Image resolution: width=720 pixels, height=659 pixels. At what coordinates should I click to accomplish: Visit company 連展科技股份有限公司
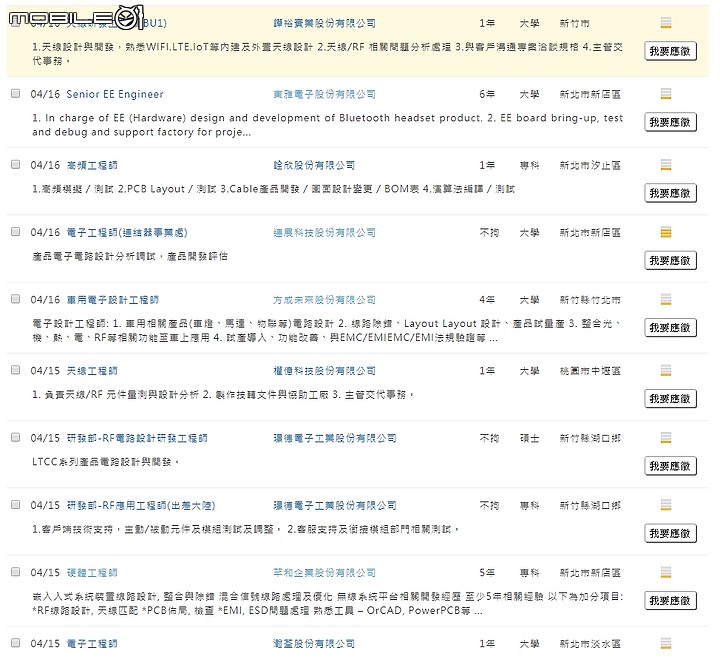[324, 232]
